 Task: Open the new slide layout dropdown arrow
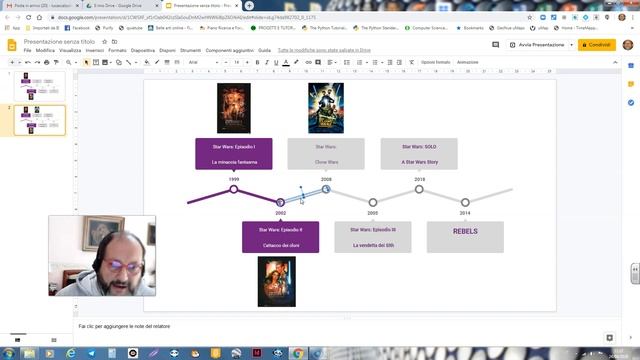click(19, 62)
